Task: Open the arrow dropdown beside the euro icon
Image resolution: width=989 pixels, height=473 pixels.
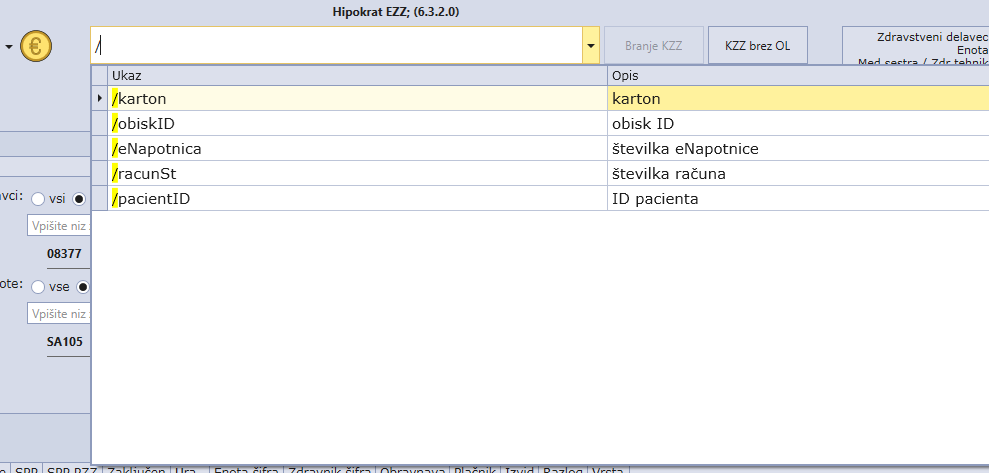Action: [9, 47]
